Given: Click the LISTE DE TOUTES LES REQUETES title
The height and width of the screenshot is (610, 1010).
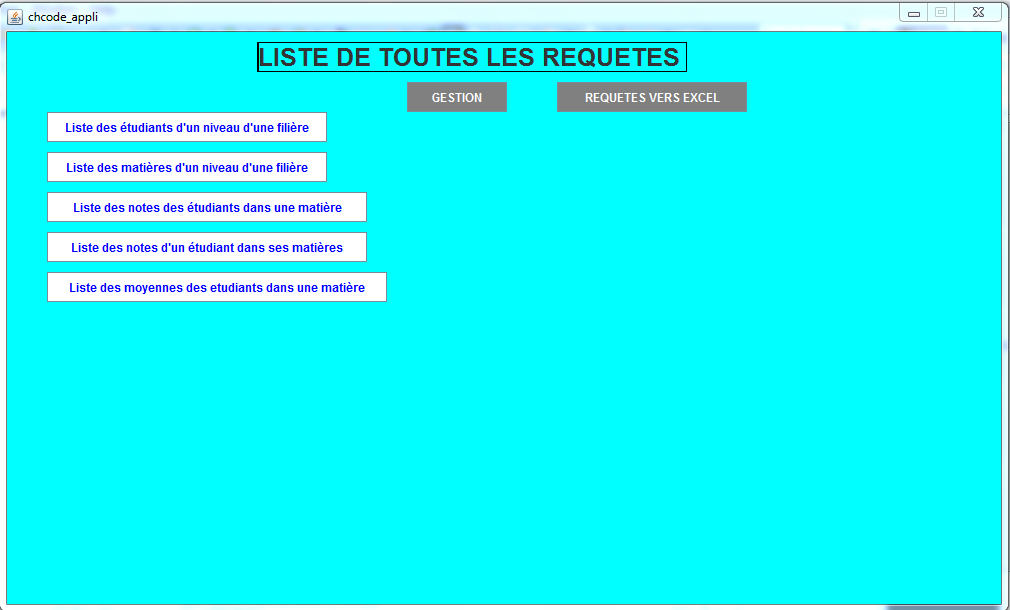Looking at the screenshot, I should (x=472, y=57).
